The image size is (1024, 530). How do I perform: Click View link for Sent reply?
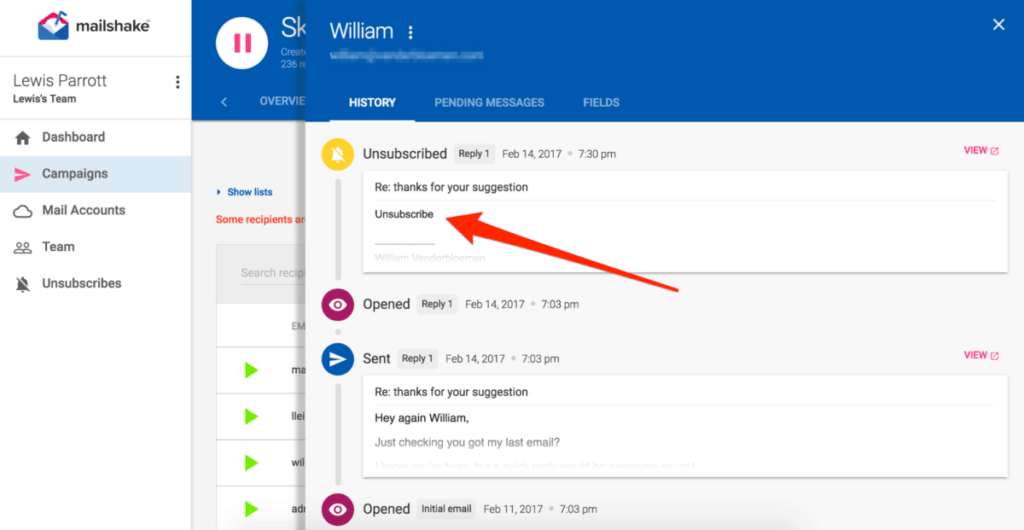(981, 355)
